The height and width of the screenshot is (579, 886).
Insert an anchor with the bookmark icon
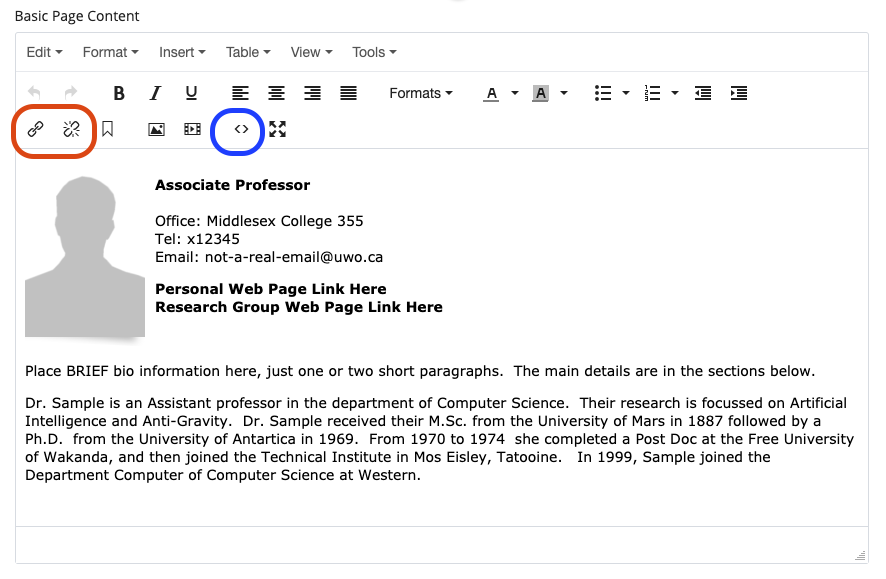[107, 129]
